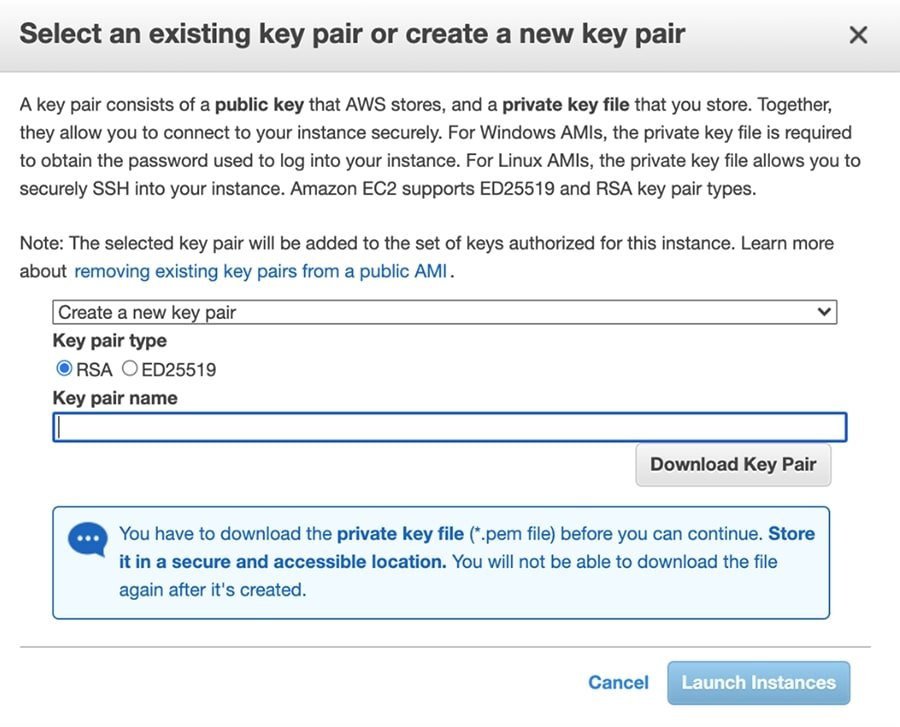Focus the Key pair name input field
900x727 pixels.
click(450, 428)
